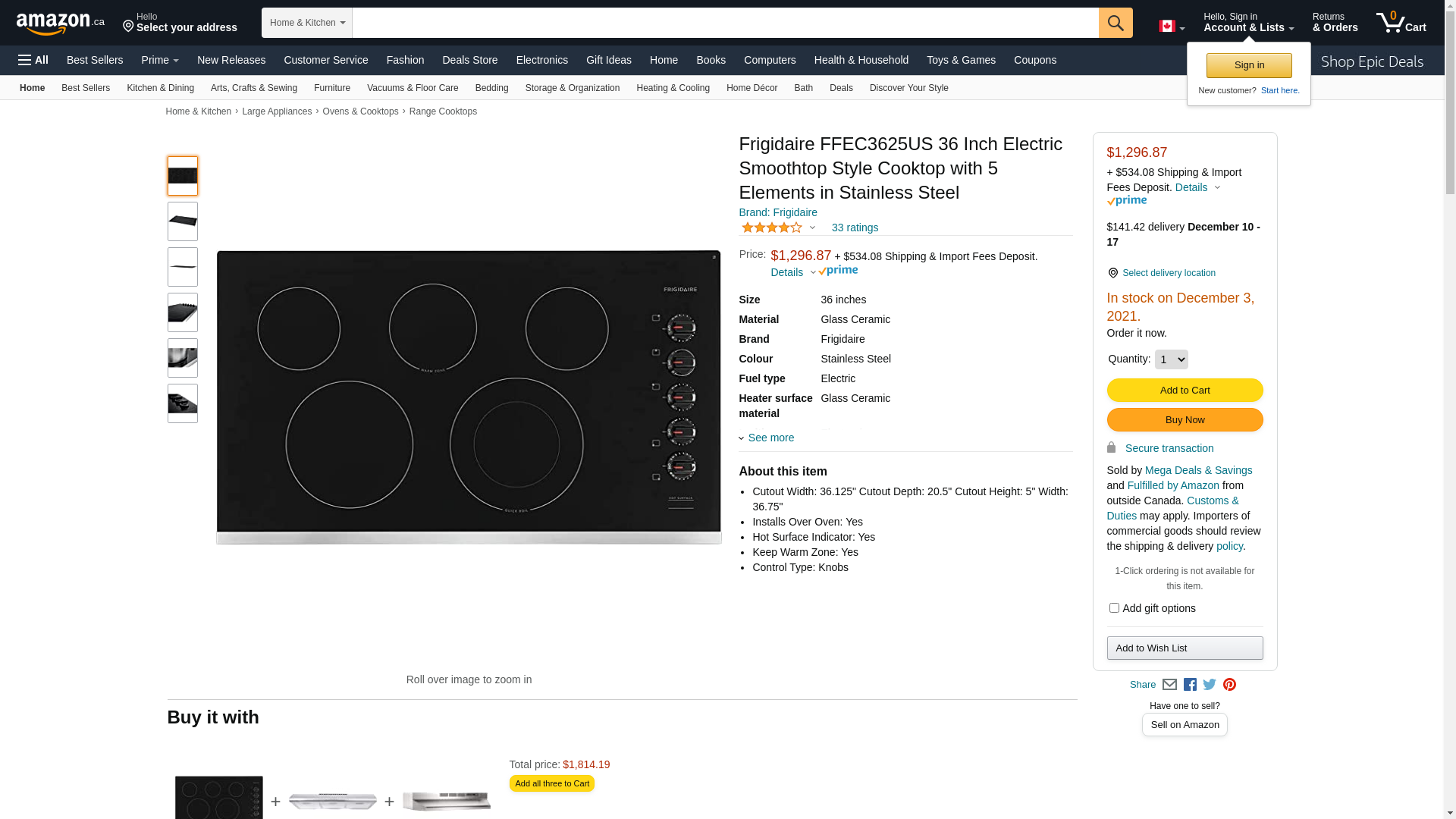
Task: Share product via email icon
Action: tap(1169, 685)
